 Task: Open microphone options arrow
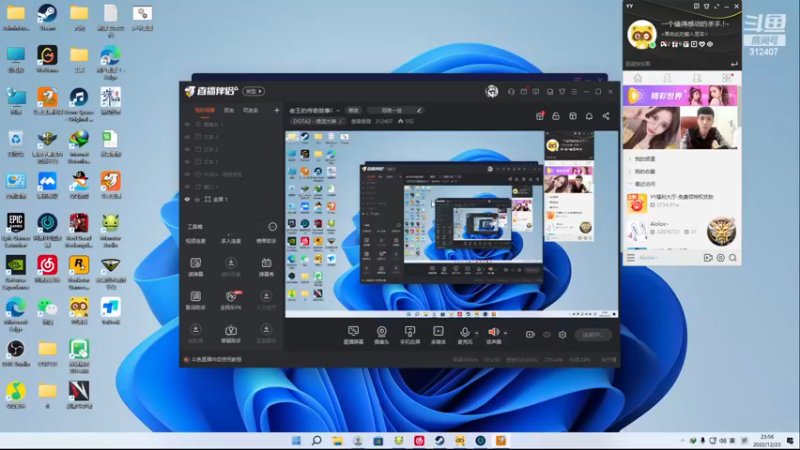(477, 333)
